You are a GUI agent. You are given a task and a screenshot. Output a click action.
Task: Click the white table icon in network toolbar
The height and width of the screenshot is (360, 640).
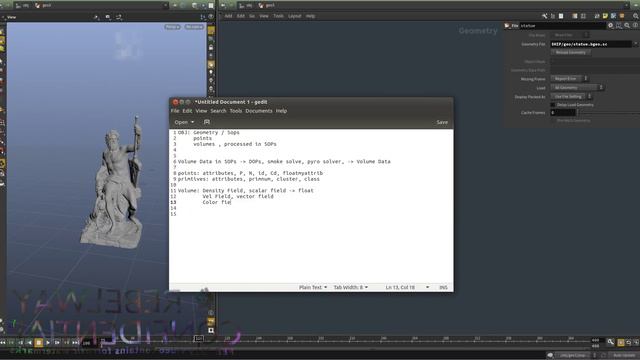tap(561, 16)
